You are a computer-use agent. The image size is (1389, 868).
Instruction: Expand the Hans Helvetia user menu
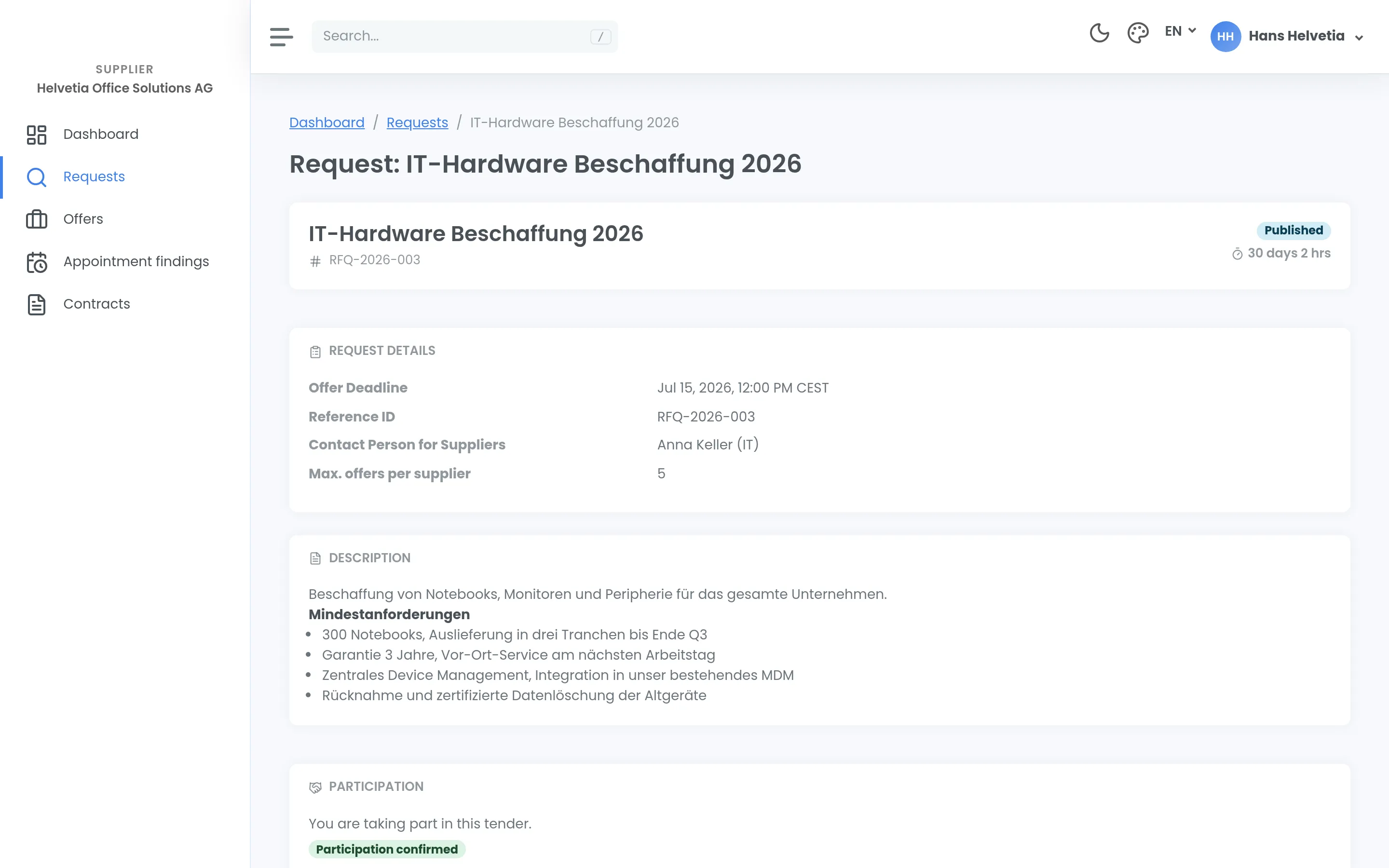pyautogui.click(x=1306, y=36)
